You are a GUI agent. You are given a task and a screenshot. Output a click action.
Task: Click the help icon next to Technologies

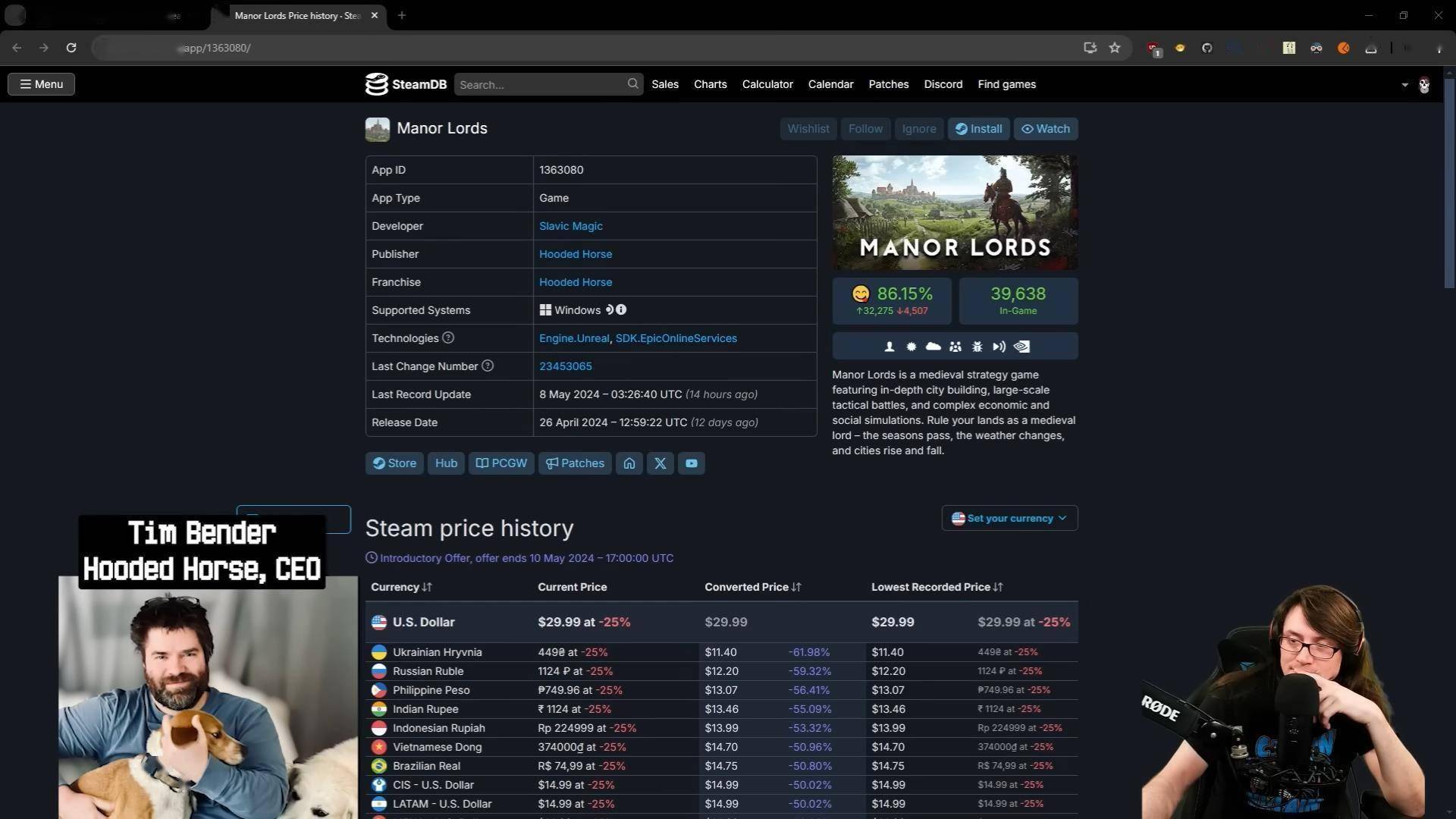[x=448, y=337]
